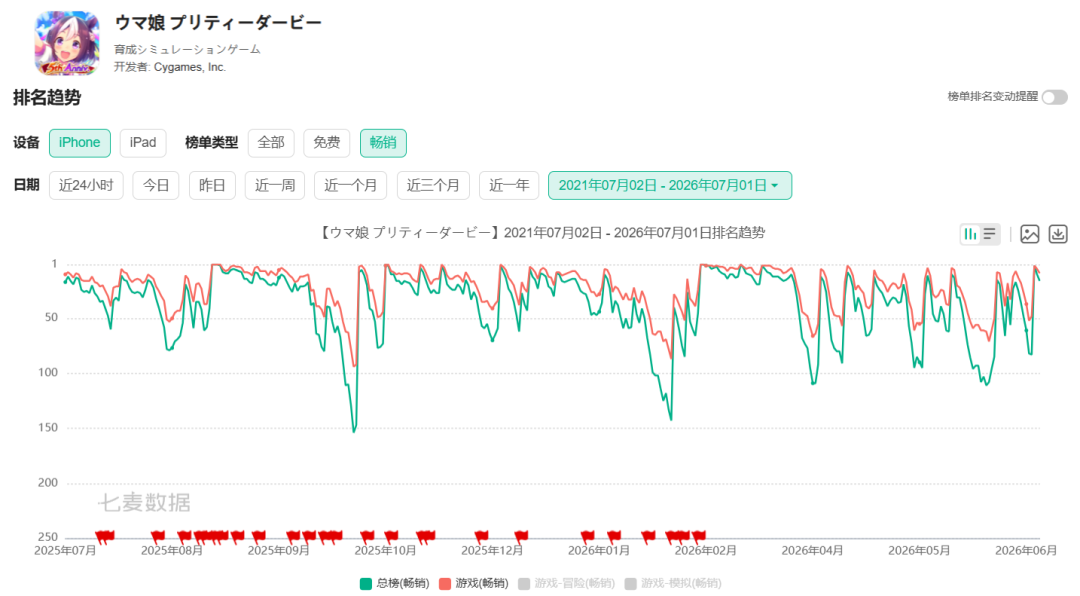Viewport: 1080px width, 596px height.
Task: Toggle 总榜(畅销) legend series
Action: coord(395,584)
